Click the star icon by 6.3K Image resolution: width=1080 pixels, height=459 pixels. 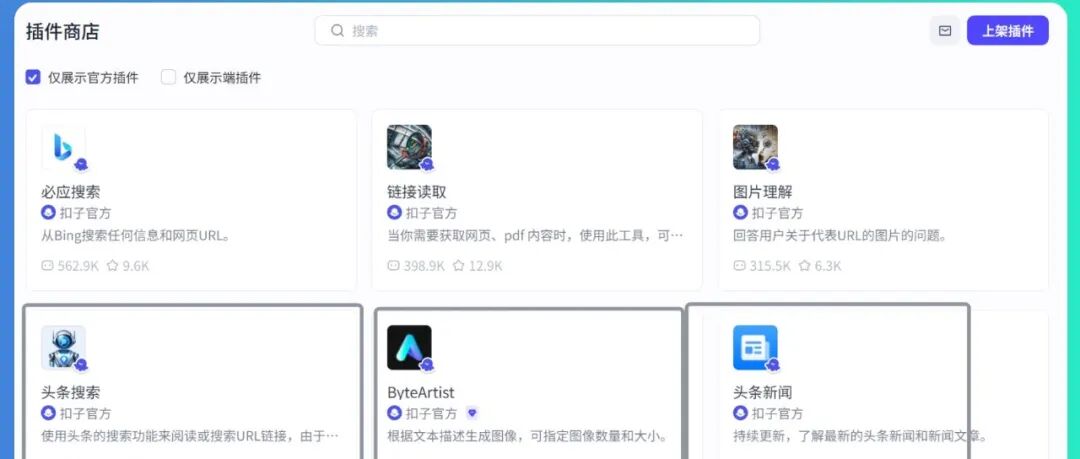(x=804, y=265)
